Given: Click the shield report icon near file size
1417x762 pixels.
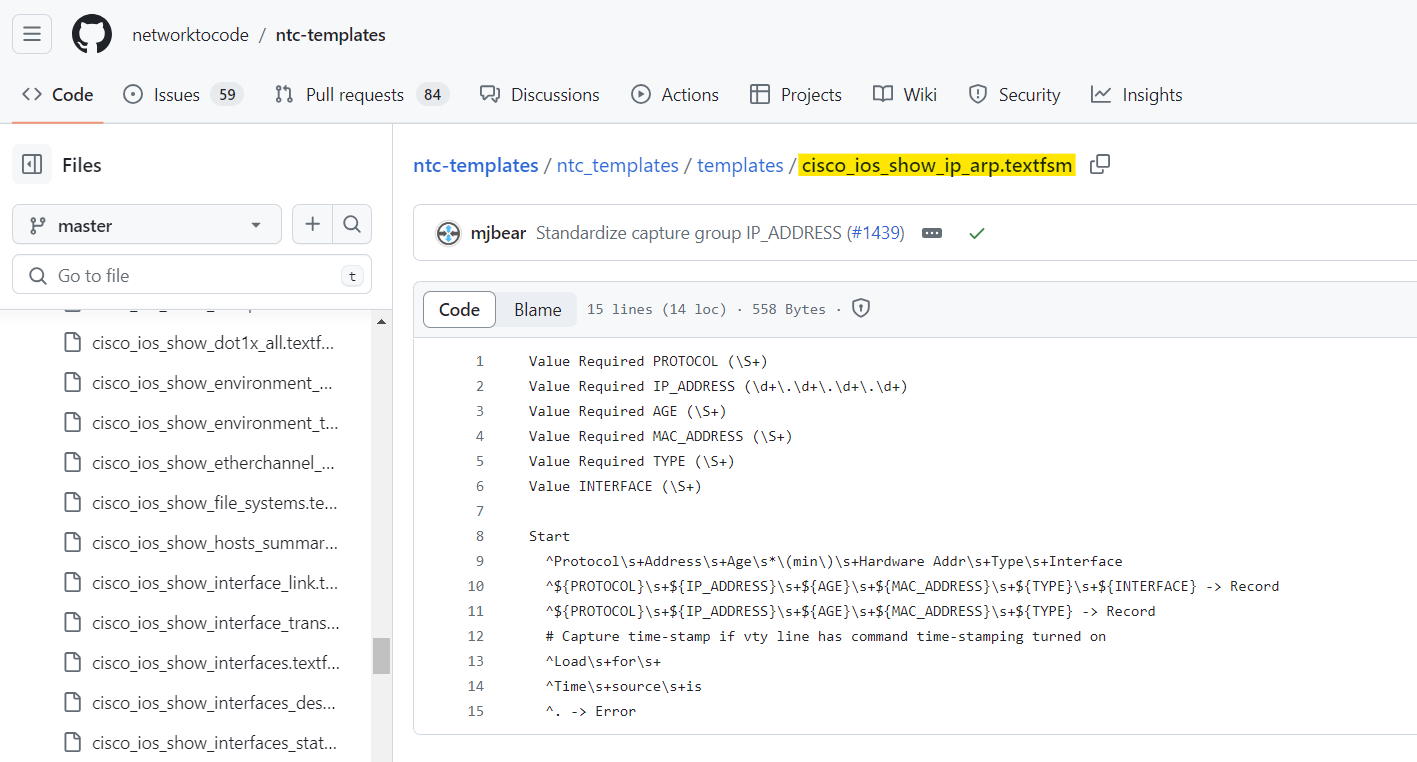Looking at the screenshot, I should pos(860,308).
